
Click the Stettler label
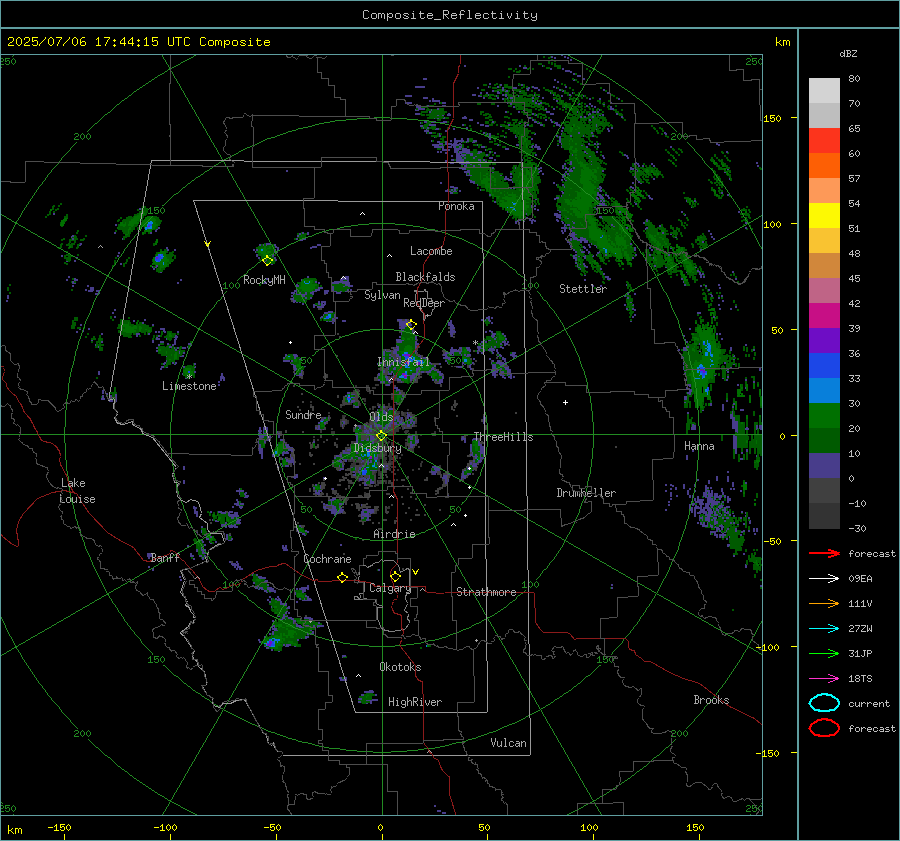(583, 289)
